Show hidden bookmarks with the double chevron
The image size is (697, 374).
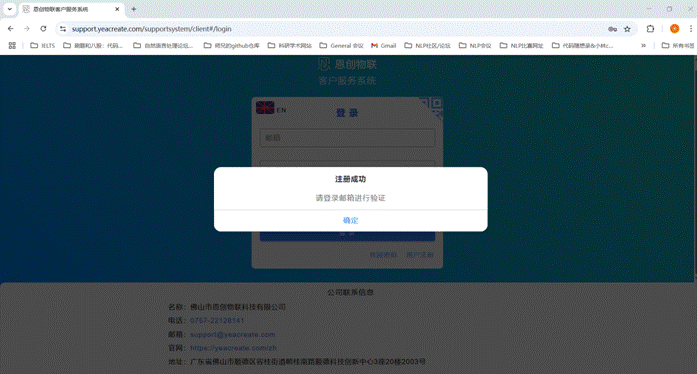point(643,45)
